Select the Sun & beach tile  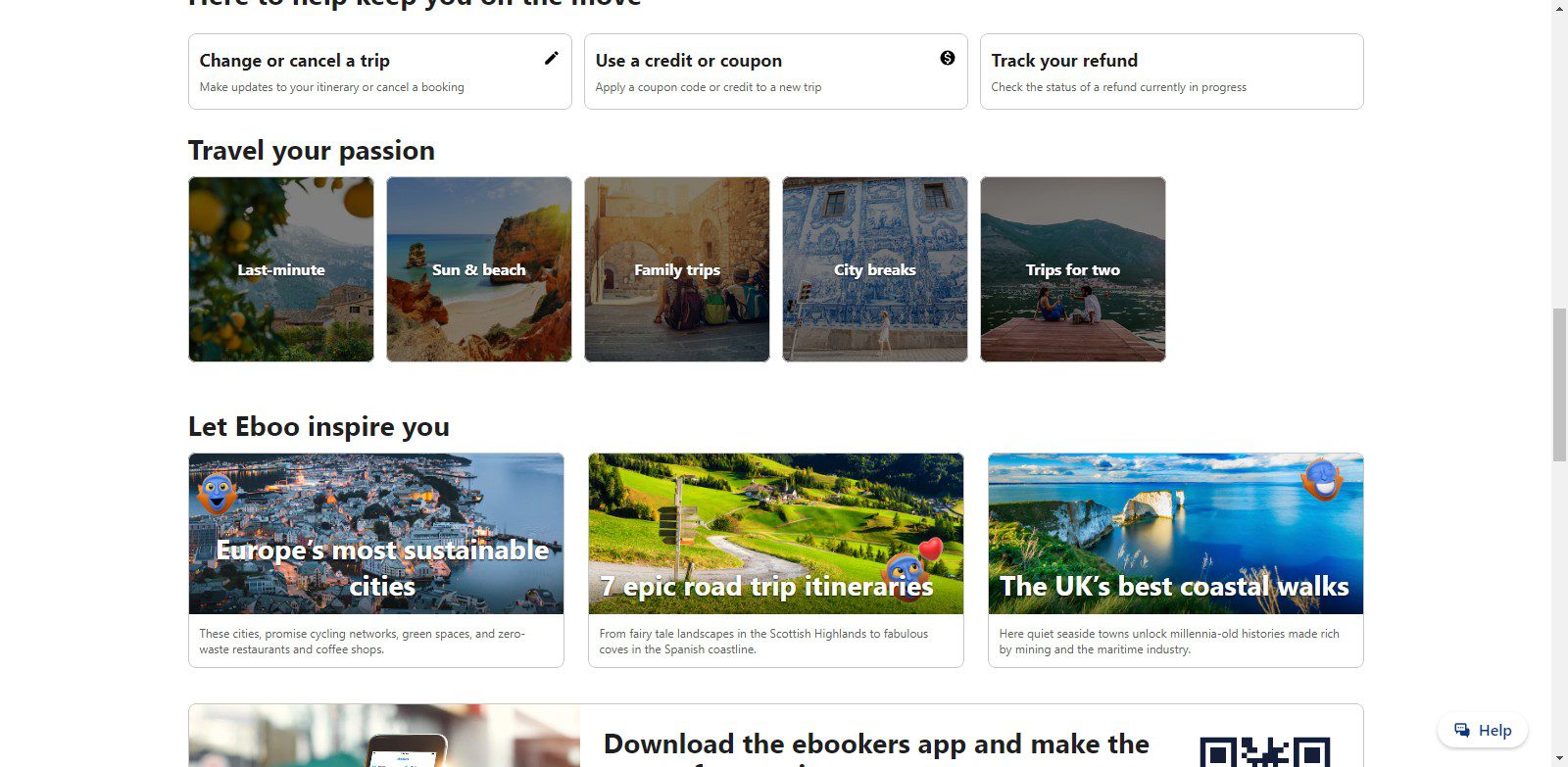click(479, 269)
